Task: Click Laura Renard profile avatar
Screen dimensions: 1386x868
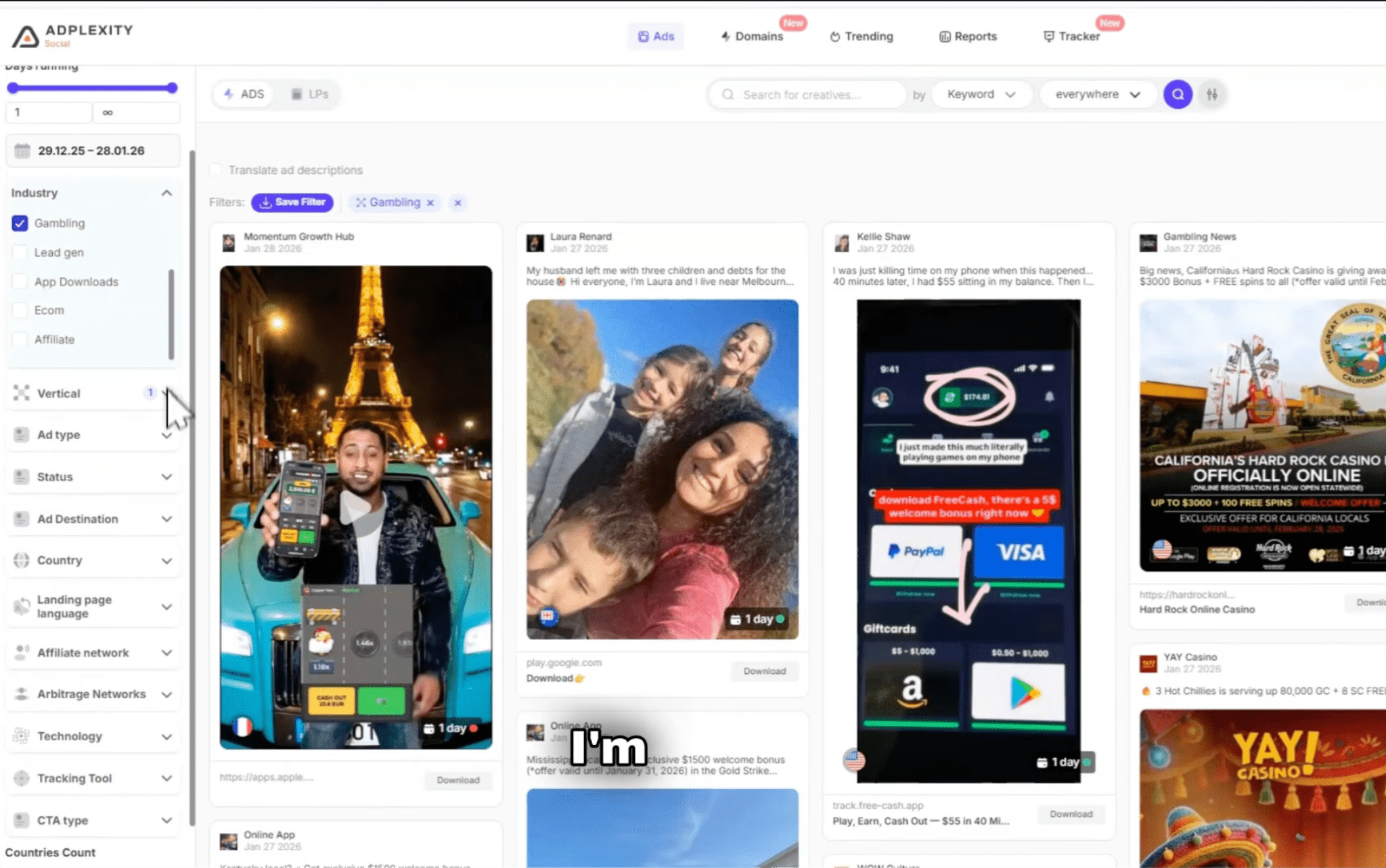Action: pos(535,243)
